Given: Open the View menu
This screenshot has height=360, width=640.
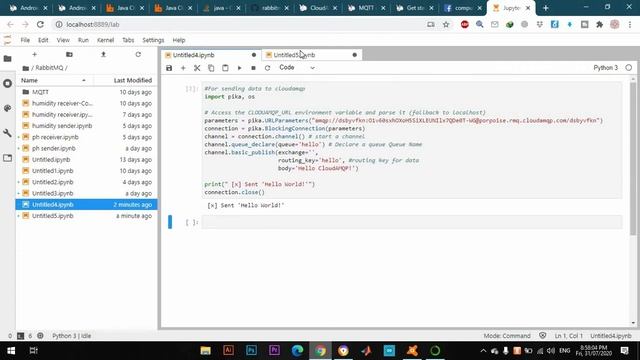Looking at the screenshot, I should point(63,40).
